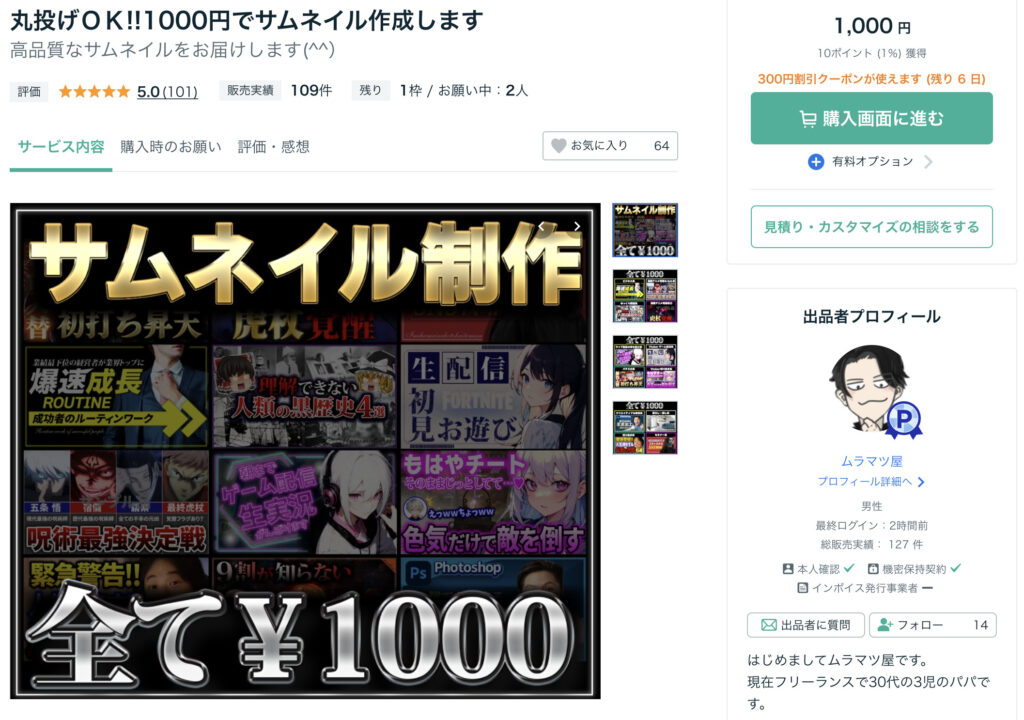Screen dimensions: 1024x720
Task: Click the add-person icon on フォロー button
Action: pos(884,625)
